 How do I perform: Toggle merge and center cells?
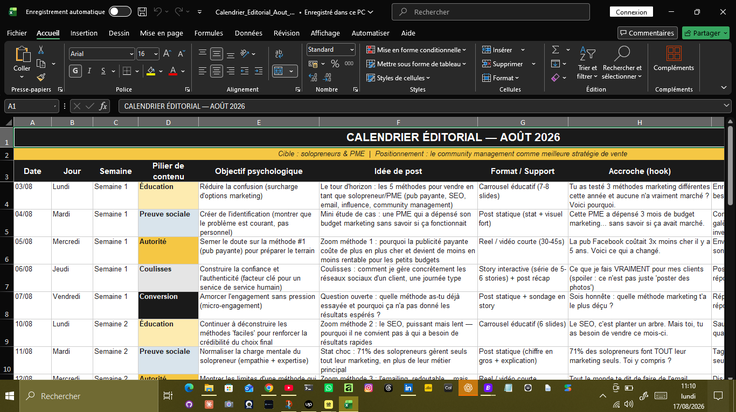click(x=278, y=71)
